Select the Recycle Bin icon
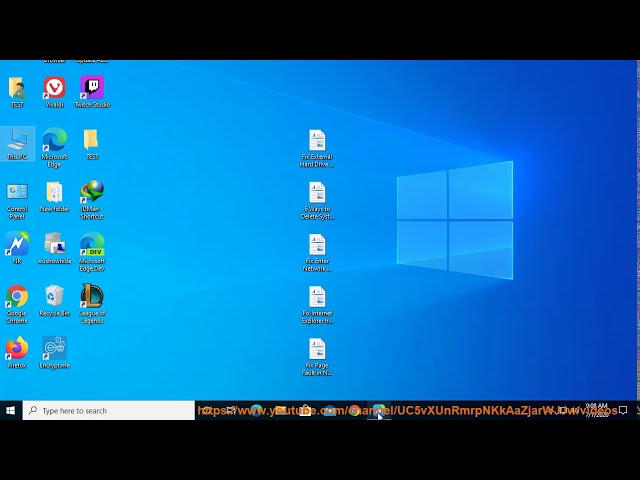 click(54, 300)
